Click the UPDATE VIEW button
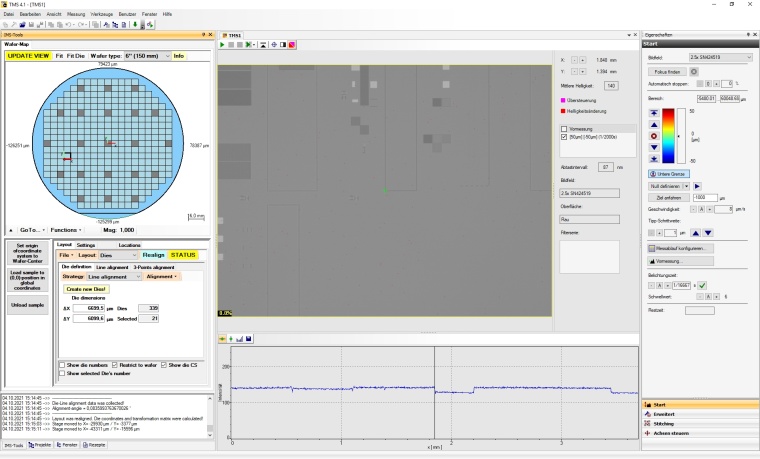The height and width of the screenshot is (459, 760). click(27, 56)
